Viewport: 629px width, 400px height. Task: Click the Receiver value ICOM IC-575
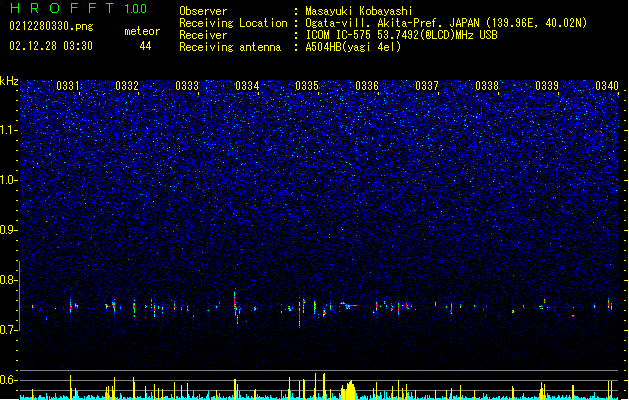pyautogui.click(x=338, y=35)
